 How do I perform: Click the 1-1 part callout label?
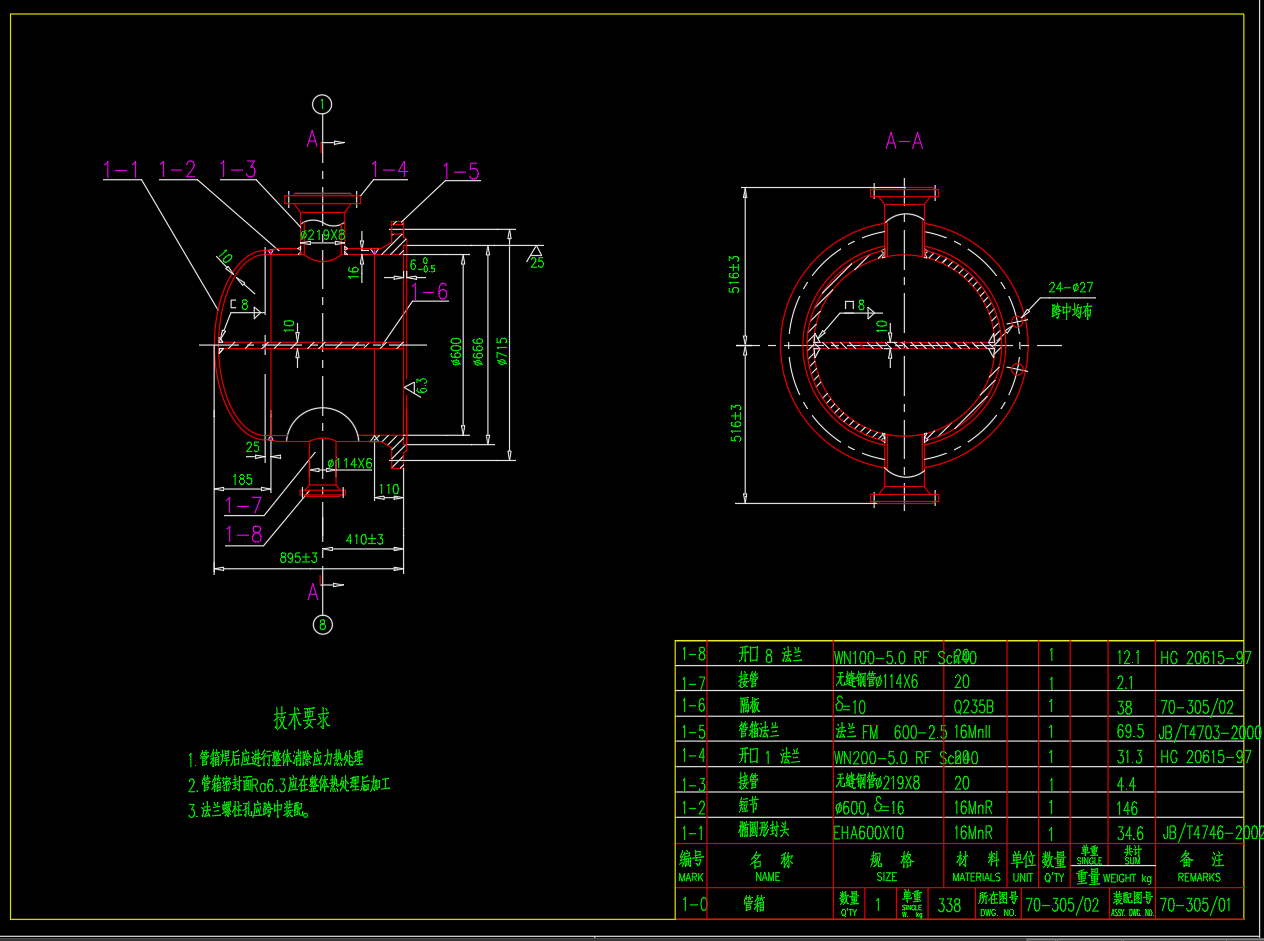122,171
